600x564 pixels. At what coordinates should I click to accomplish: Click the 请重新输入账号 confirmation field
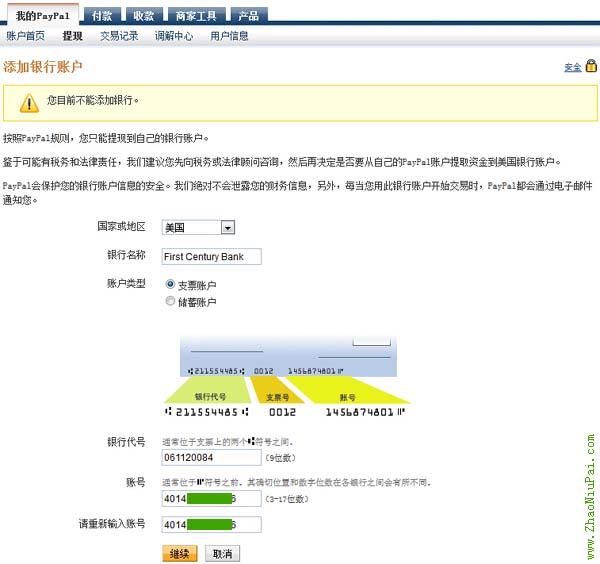pyautogui.click(x=211, y=525)
